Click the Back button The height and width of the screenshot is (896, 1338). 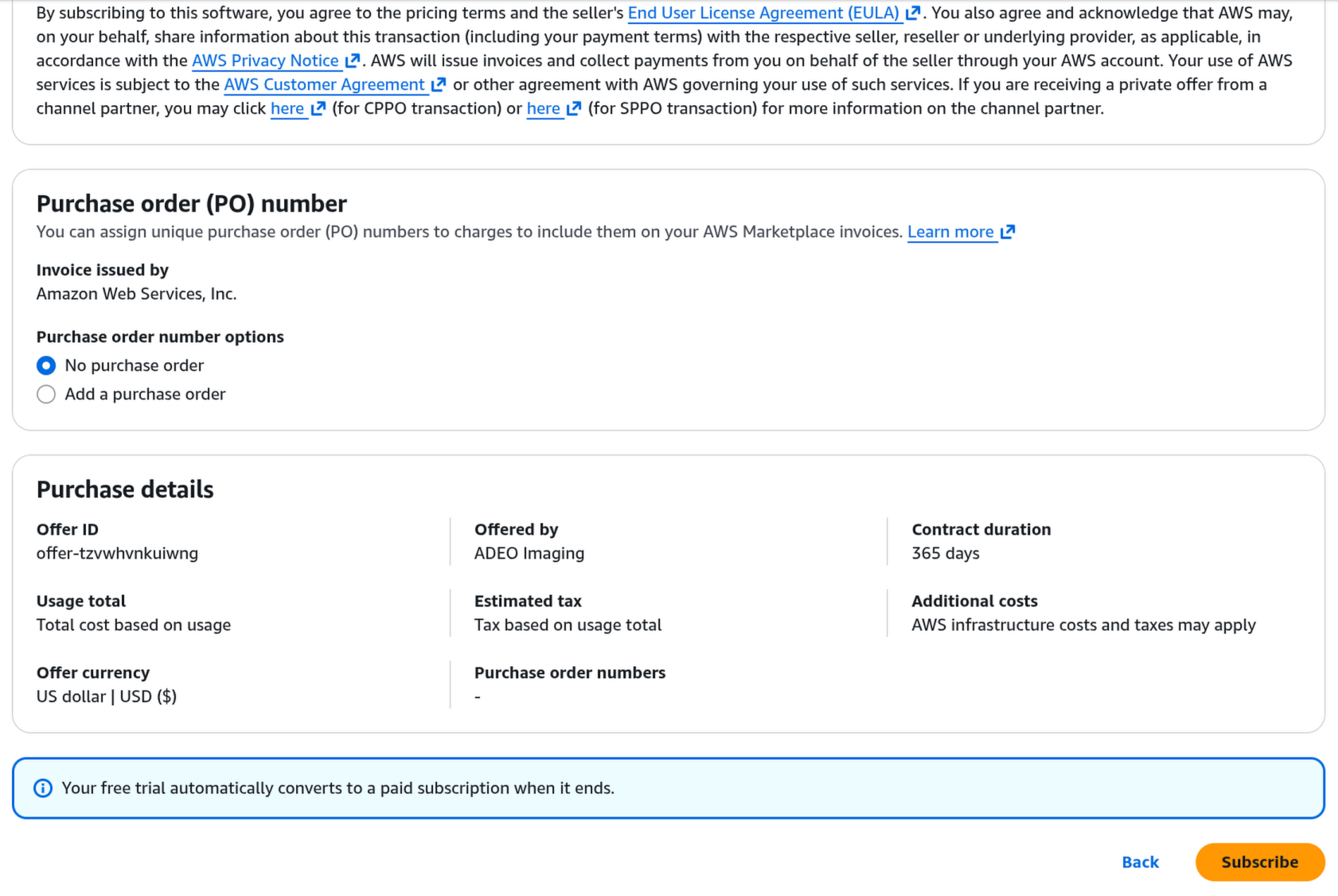point(1141,862)
